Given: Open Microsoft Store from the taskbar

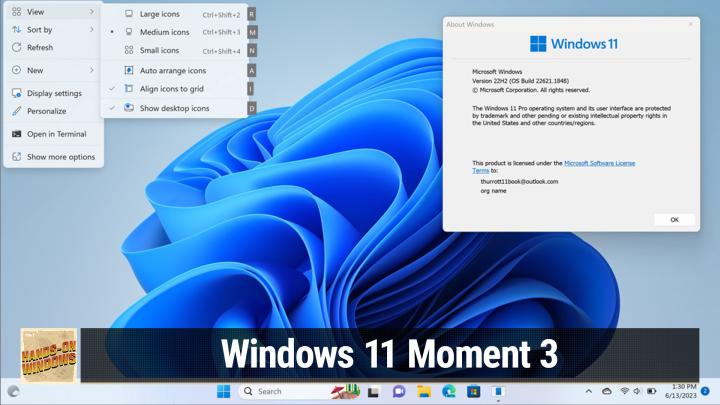Looking at the screenshot, I should point(473,392).
